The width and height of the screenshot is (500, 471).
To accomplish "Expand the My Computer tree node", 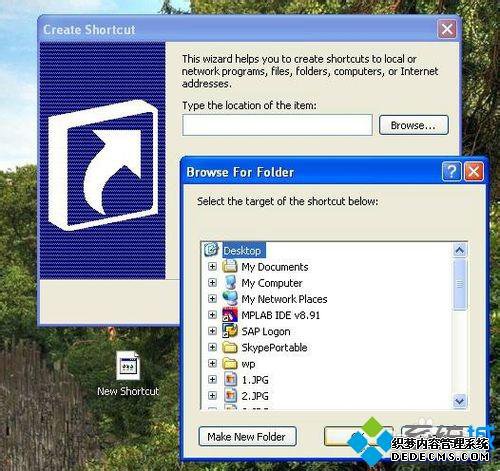I will tap(212, 283).
